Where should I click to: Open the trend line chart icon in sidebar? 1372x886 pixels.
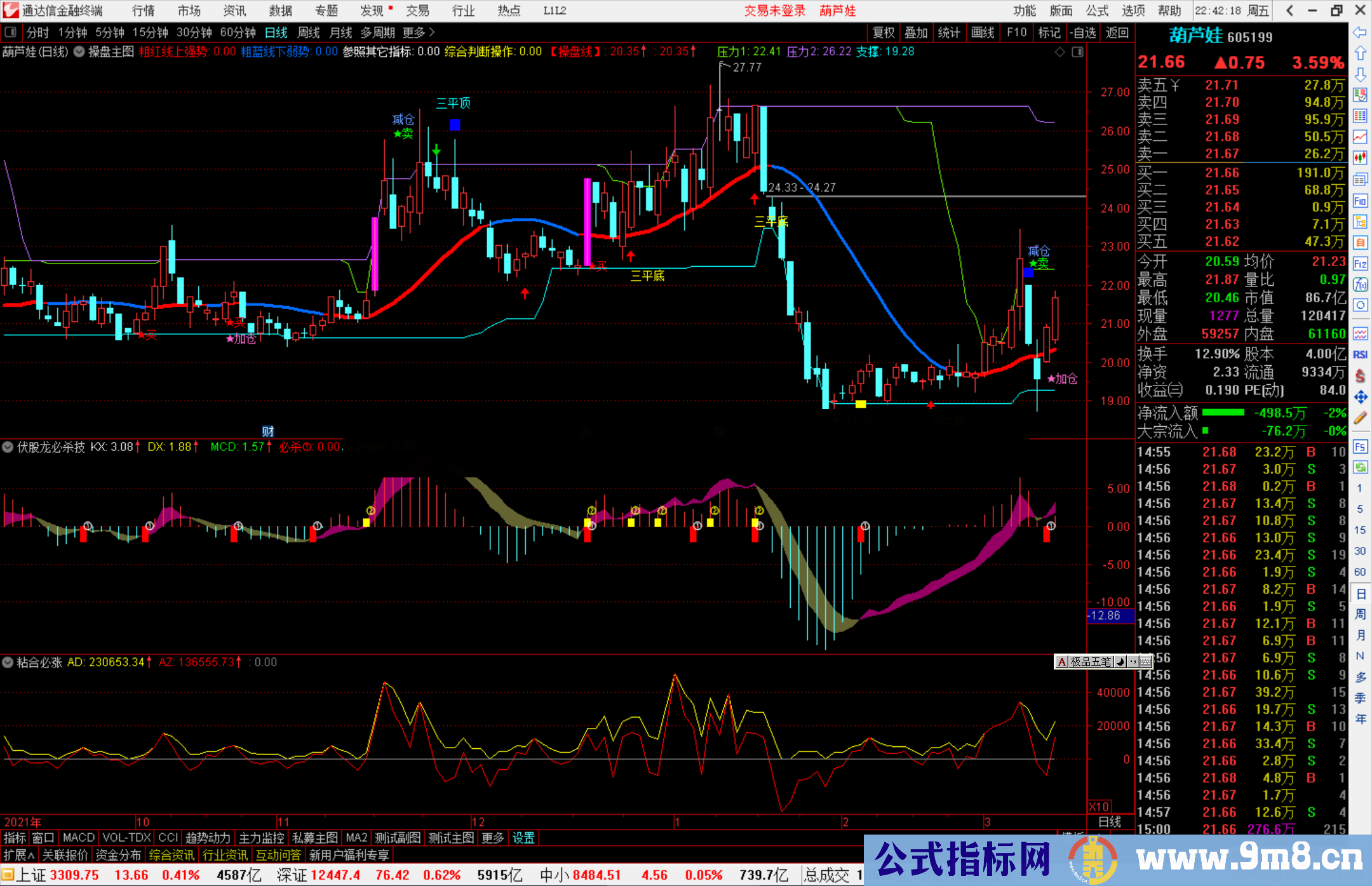[x=1360, y=137]
